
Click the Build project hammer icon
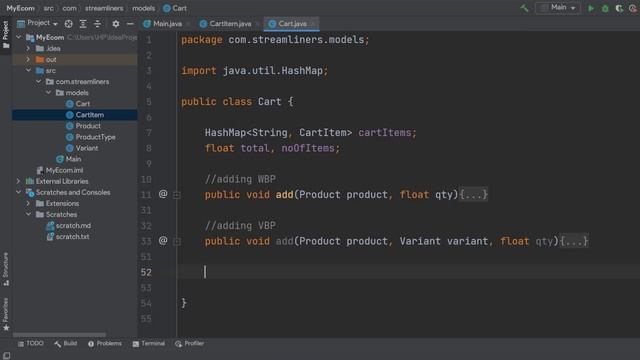point(524,8)
